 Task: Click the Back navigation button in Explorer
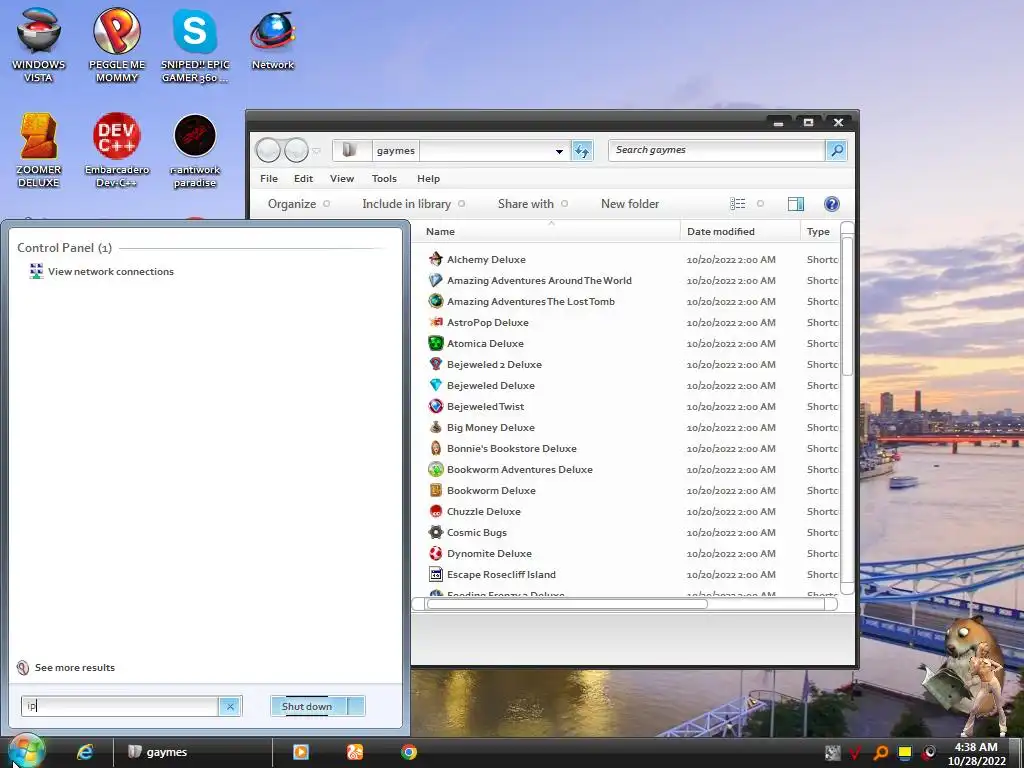pos(268,151)
